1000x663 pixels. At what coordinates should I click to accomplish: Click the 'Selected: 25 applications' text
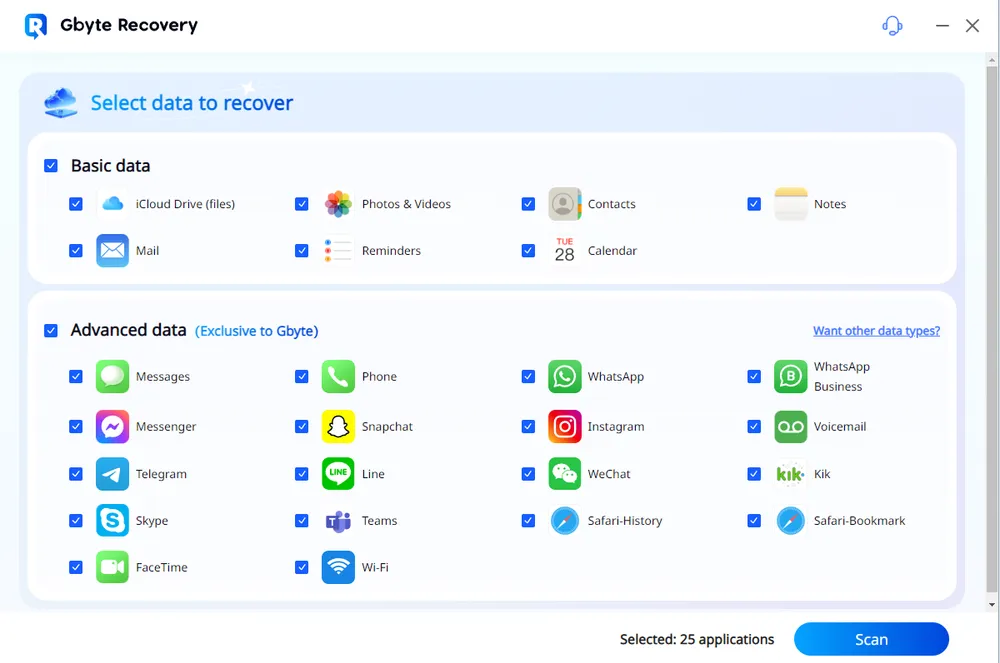[x=696, y=639]
